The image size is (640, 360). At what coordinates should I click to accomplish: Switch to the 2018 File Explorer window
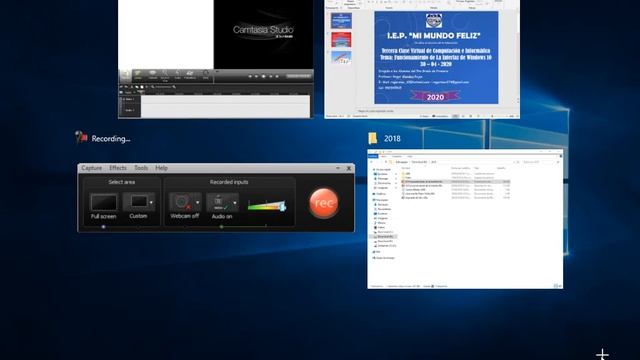(x=465, y=219)
